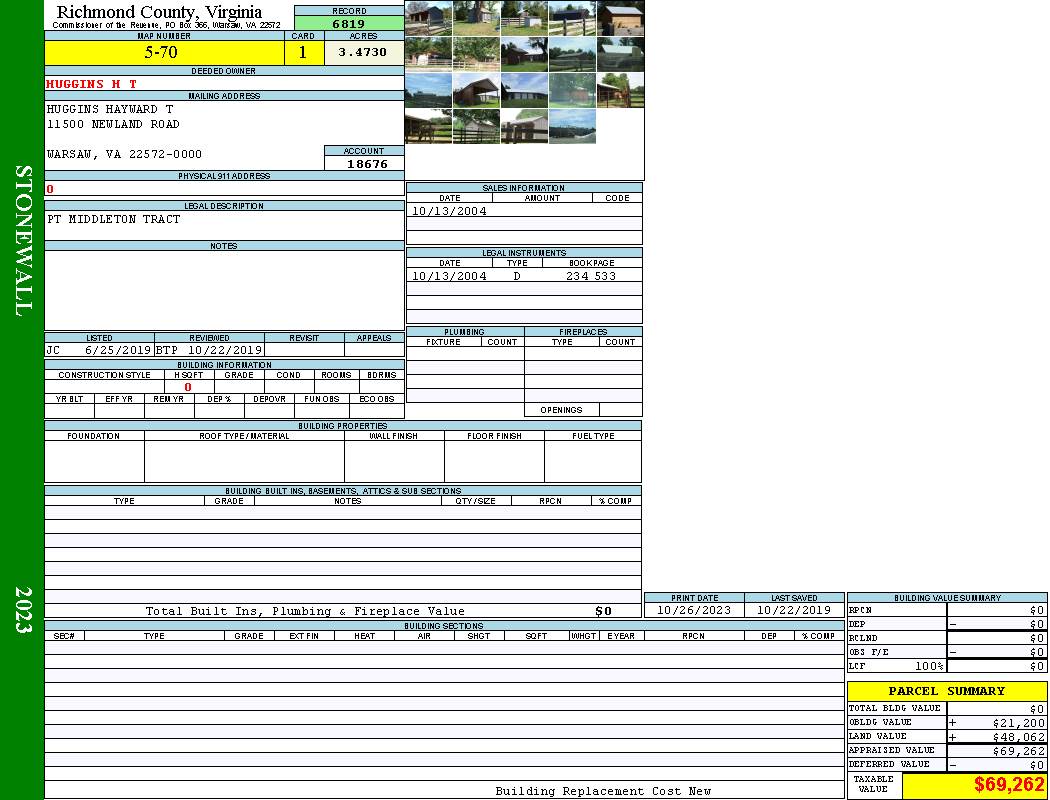The width and height of the screenshot is (1050, 800).
Task: Click the taxable value $69,262
Action: [1009, 785]
